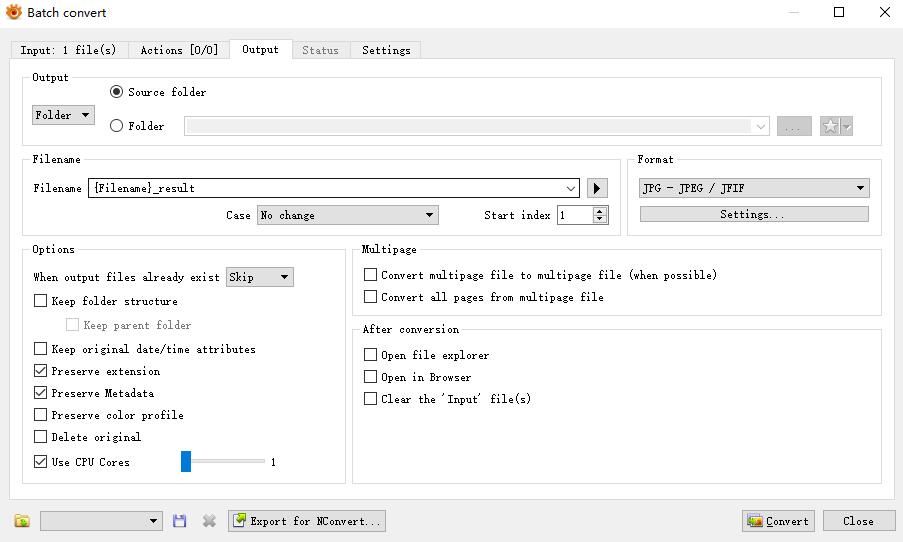Tick the Delete original checkbox
Image resolution: width=903 pixels, height=542 pixels.
[x=41, y=437]
